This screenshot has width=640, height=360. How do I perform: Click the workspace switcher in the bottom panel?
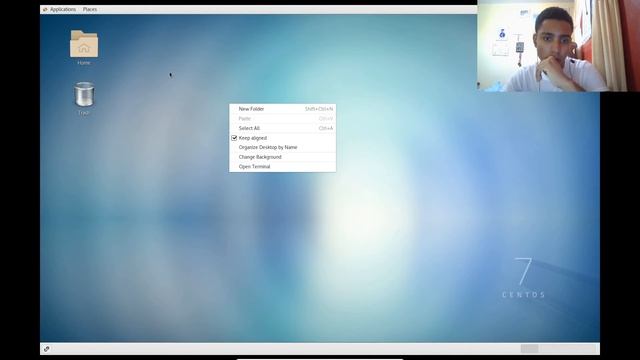click(x=559, y=349)
